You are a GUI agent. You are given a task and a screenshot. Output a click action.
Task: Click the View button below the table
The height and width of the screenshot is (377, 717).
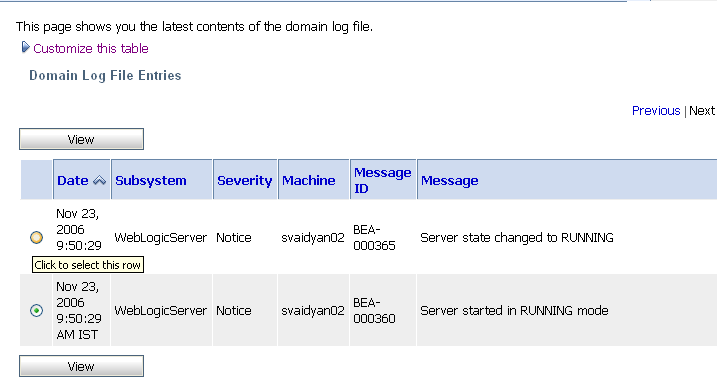(x=81, y=366)
